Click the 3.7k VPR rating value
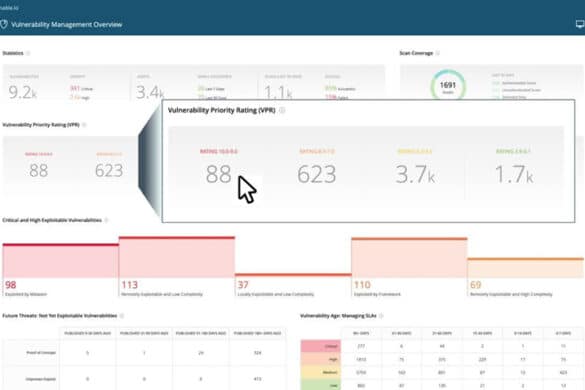The width and height of the screenshot is (585, 390). (415, 174)
